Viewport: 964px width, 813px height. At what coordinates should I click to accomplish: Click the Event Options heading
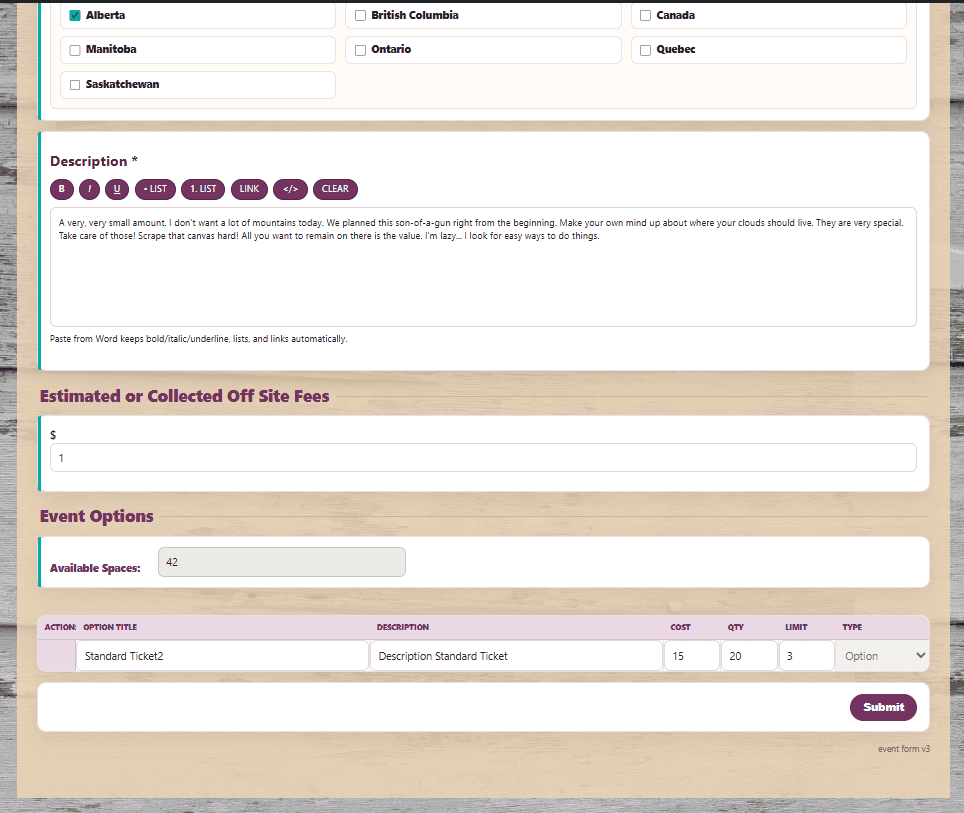(x=97, y=516)
